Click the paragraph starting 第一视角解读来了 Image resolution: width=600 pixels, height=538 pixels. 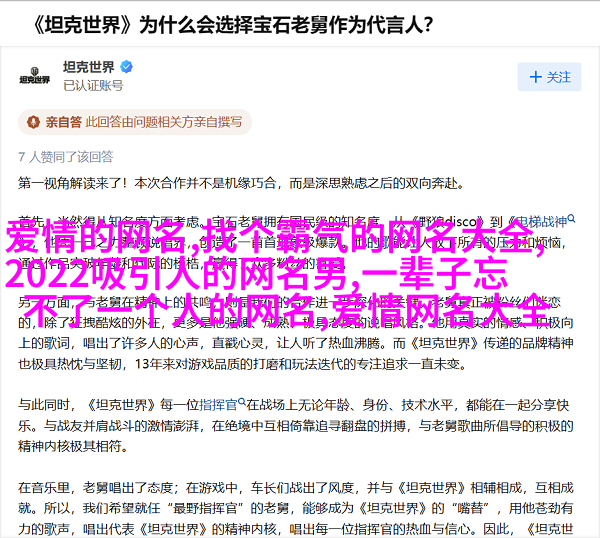tap(241, 183)
